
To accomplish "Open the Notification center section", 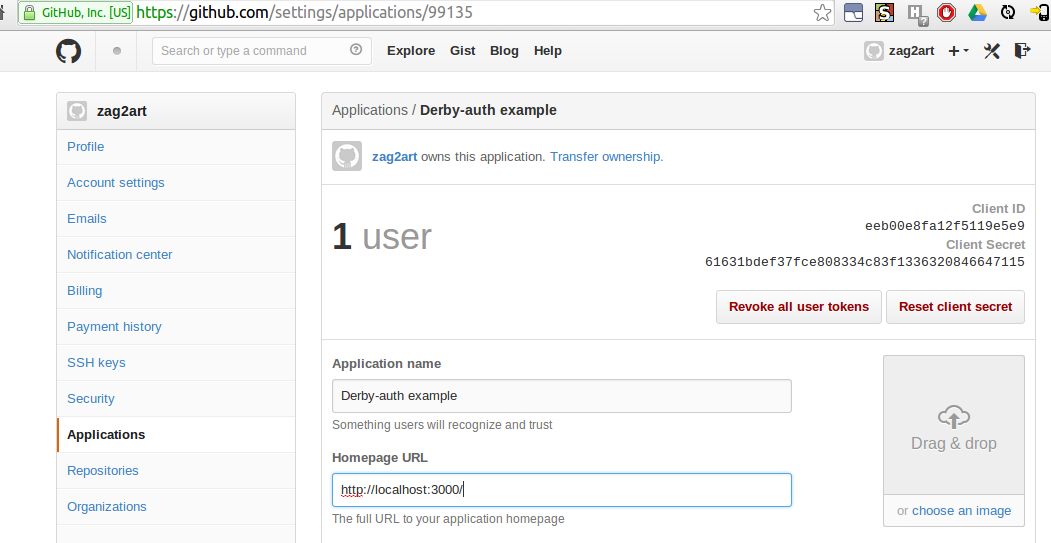I will click(x=120, y=255).
